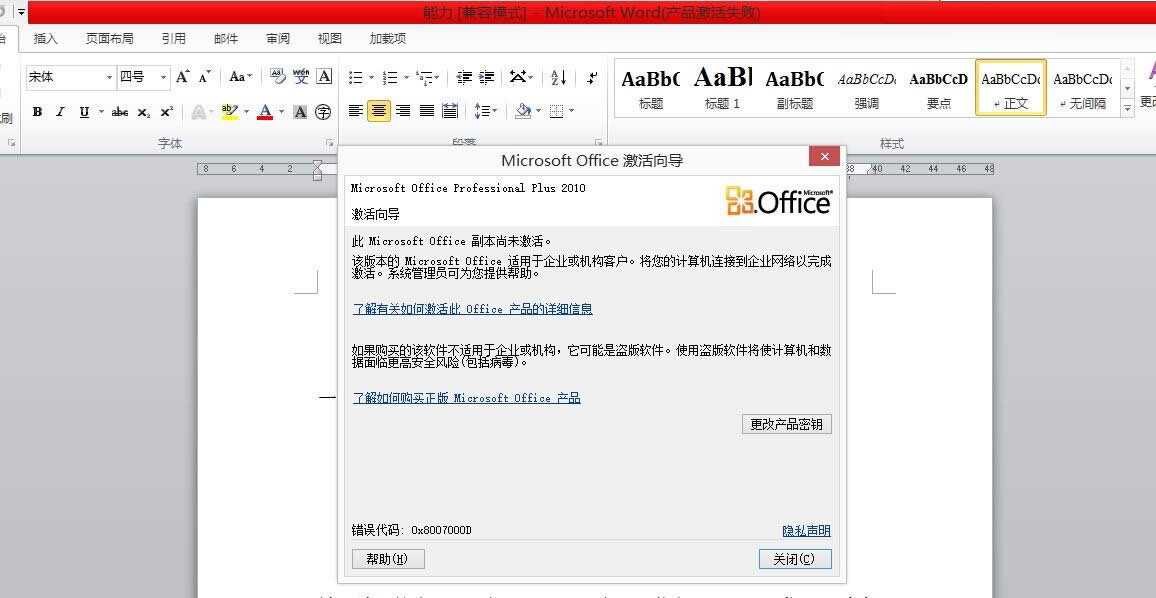Toggle bold formatting
Screen dimensions: 1156x598
[x=37, y=112]
